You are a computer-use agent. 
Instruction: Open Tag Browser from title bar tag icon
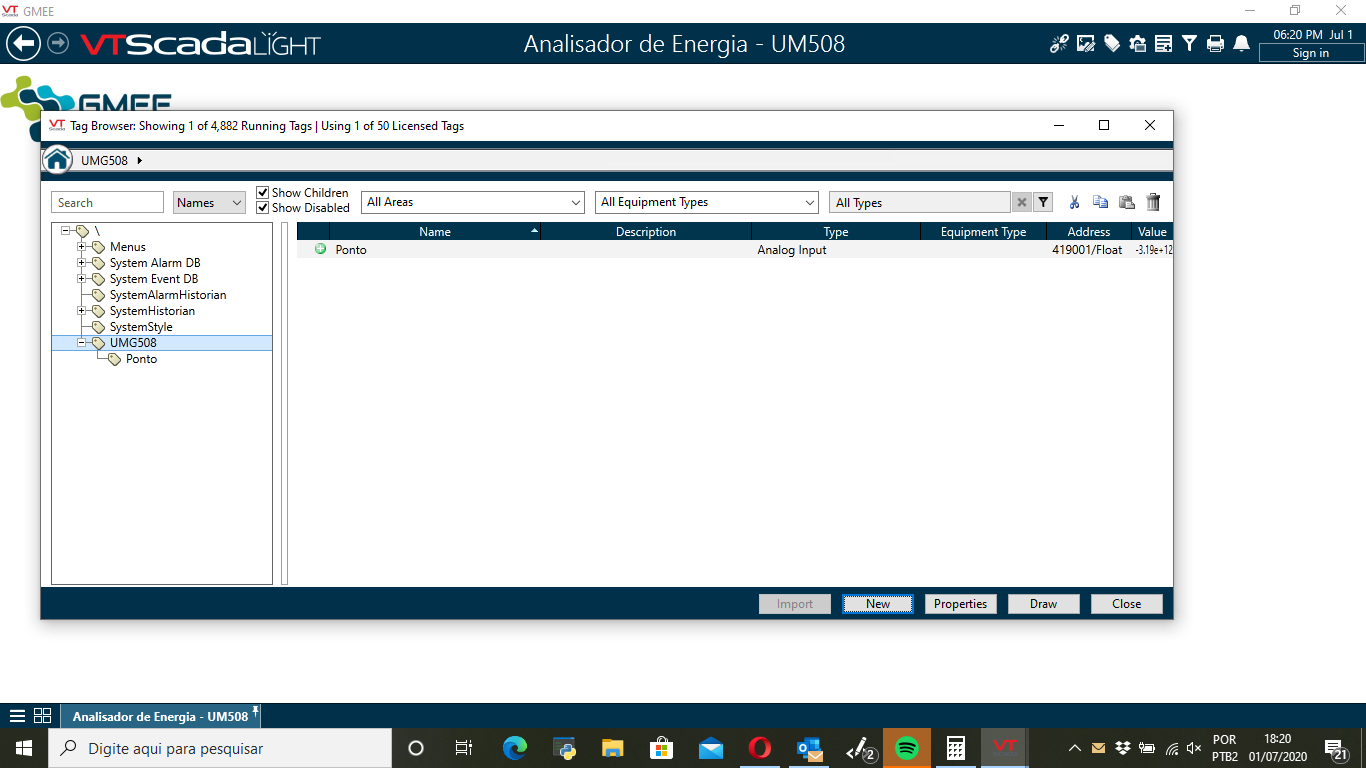(1111, 43)
